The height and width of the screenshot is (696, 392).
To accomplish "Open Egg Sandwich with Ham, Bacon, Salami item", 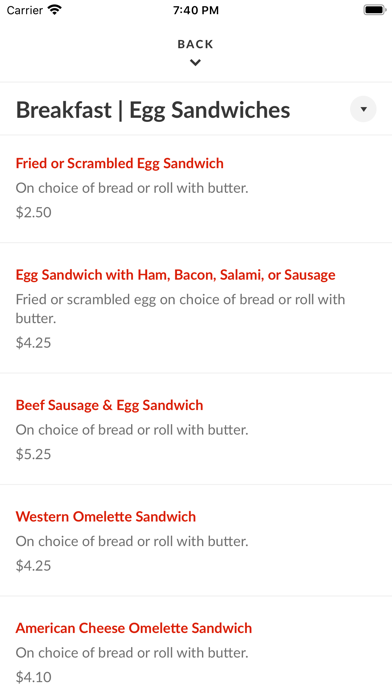I will point(175,275).
